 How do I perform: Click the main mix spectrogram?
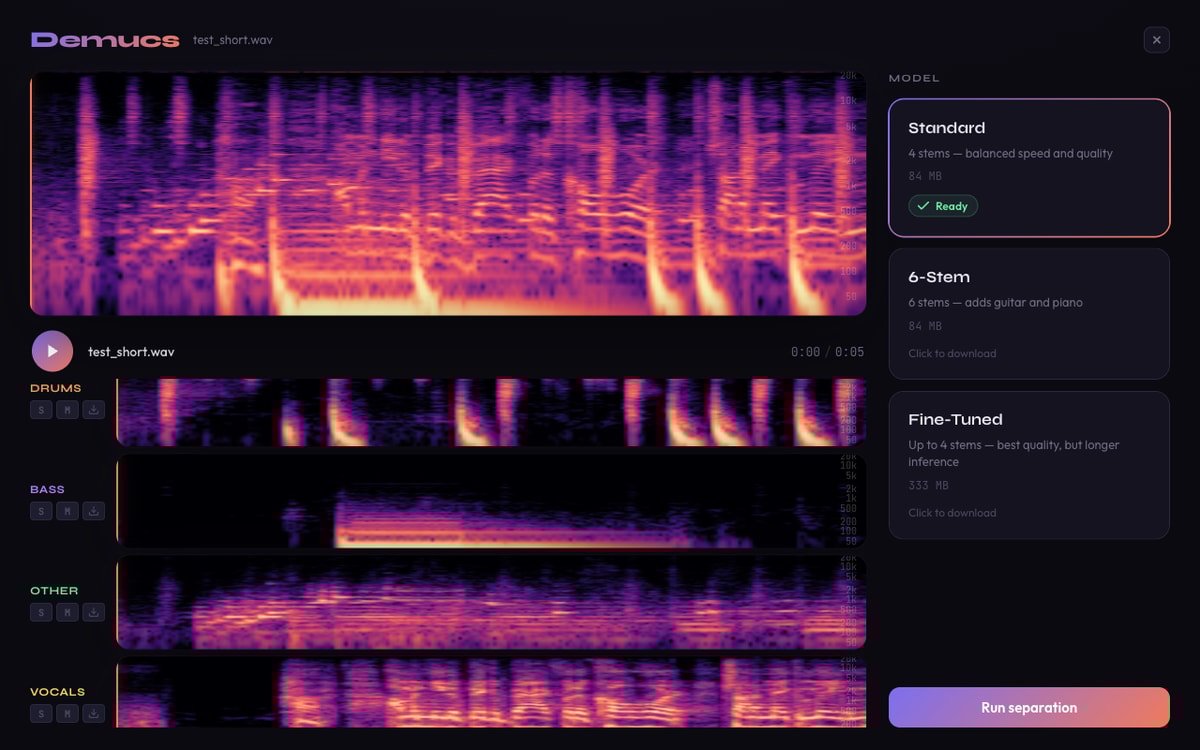[x=448, y=194]
